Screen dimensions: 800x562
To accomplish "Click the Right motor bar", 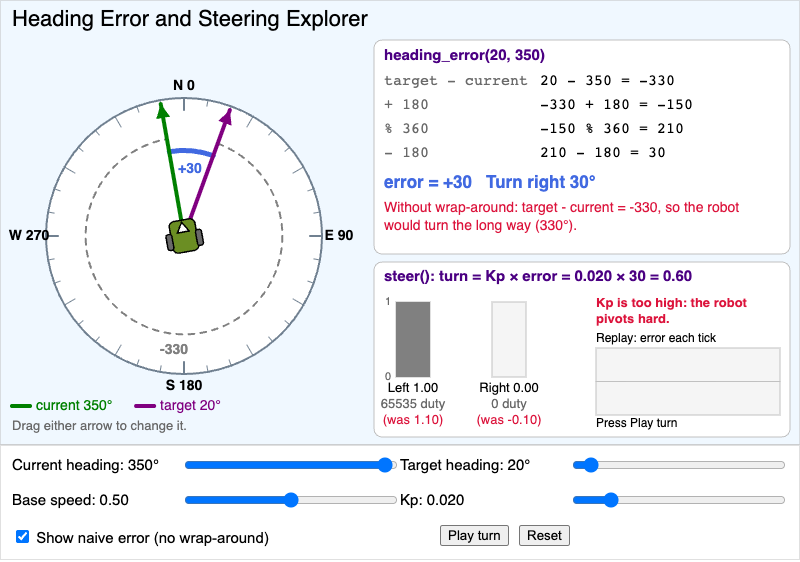I will [x=509, y=339].
